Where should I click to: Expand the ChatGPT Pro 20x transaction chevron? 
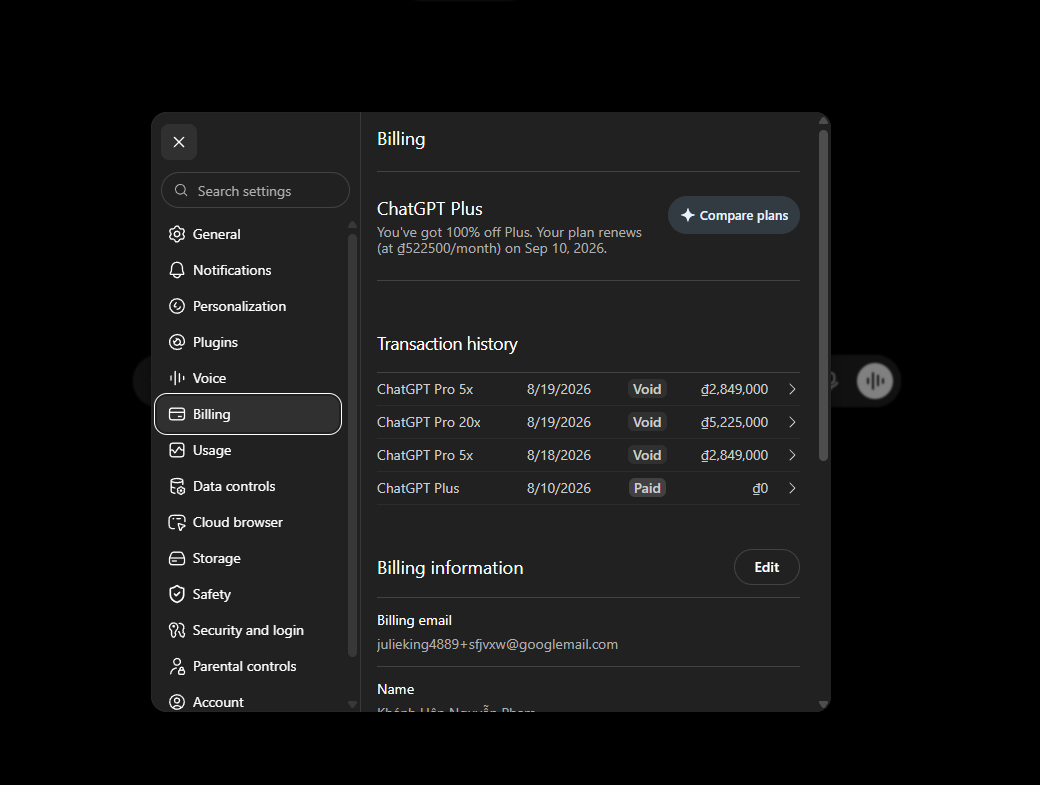click(x=792, y=422)
